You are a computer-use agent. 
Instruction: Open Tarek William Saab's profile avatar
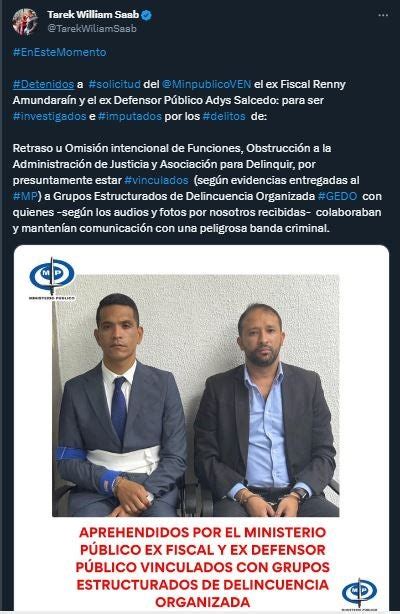[x=25, y=22]
